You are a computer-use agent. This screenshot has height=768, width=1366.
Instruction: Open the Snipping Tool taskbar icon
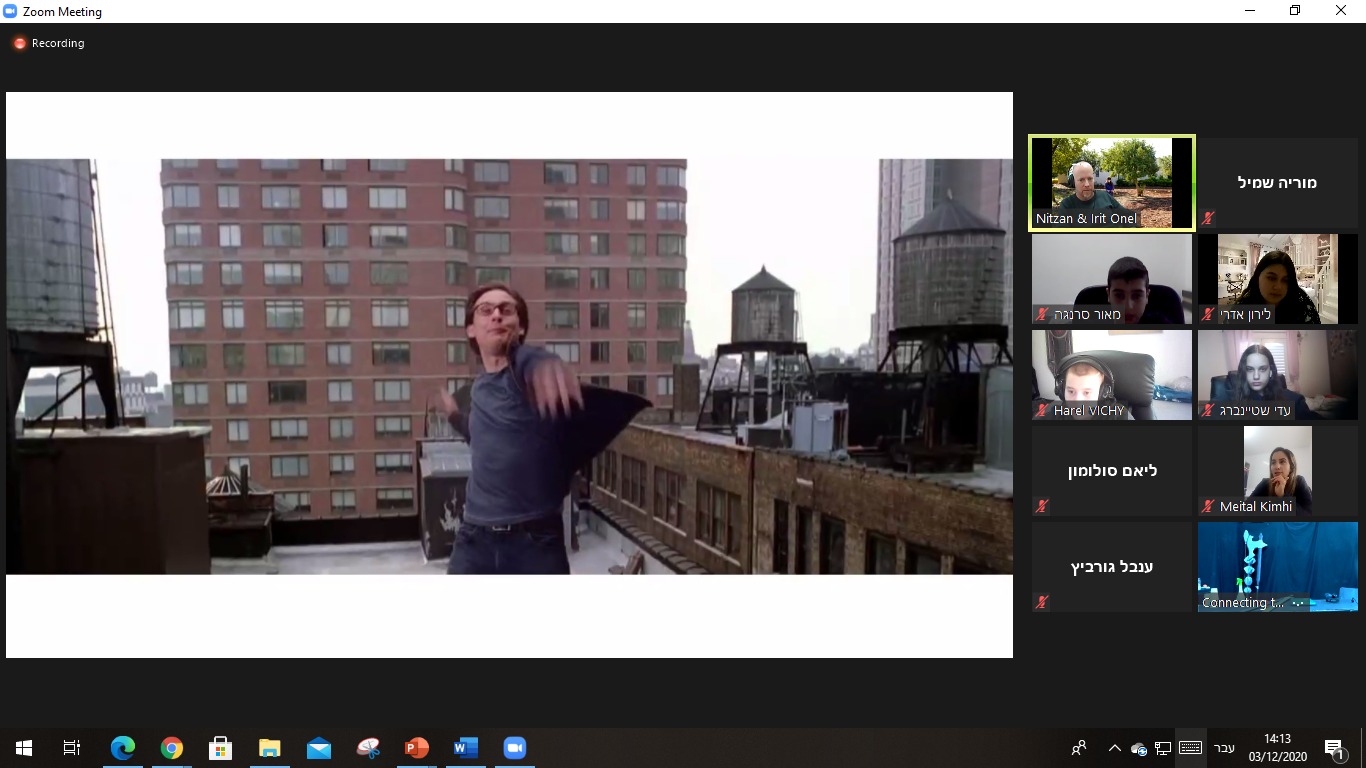[x=368, y=748]
